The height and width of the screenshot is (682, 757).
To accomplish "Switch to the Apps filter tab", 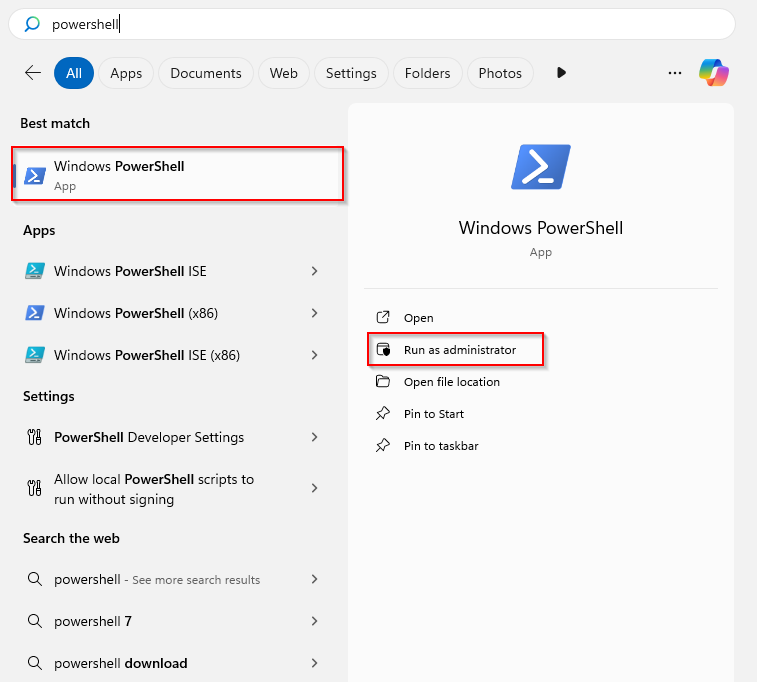I will tap(126, 73).
